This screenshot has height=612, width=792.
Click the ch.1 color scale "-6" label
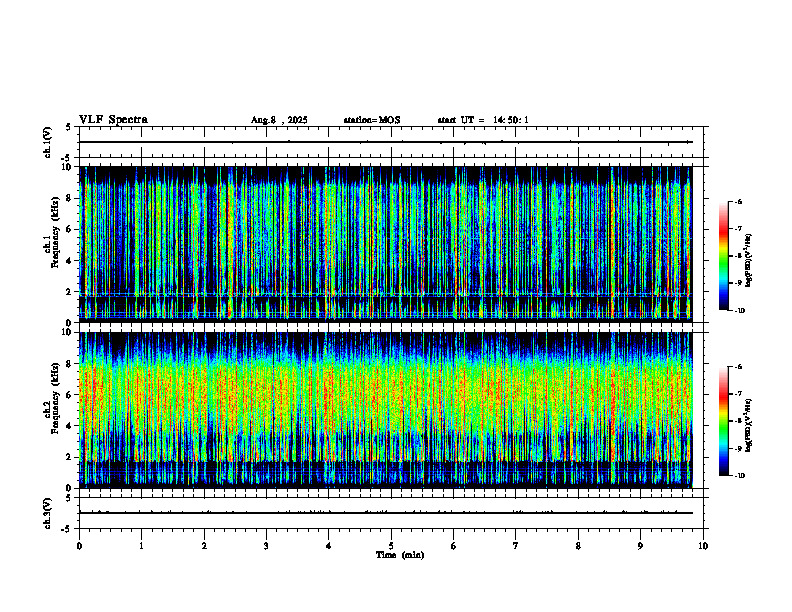tap(738, 201)
